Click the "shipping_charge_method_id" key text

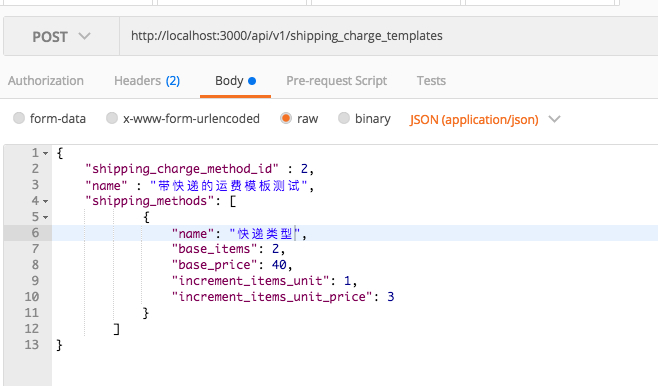[182, 169]
